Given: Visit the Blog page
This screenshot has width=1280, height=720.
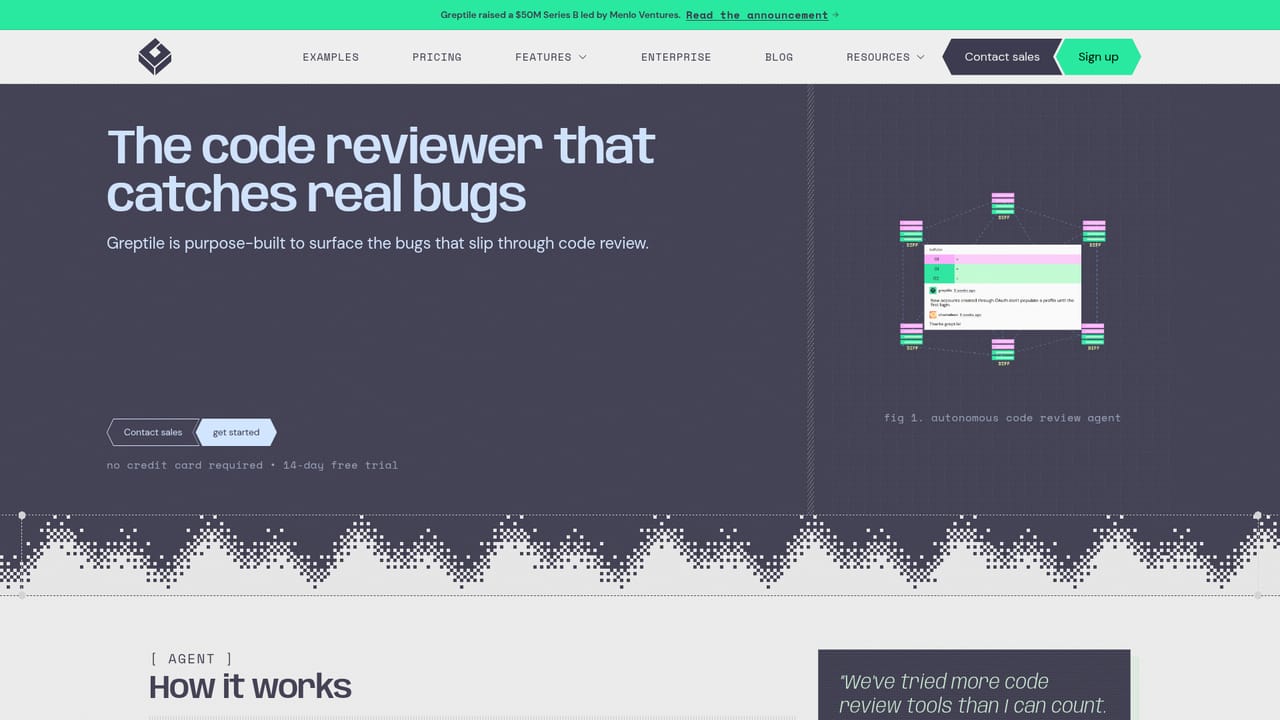Looking at the screenshot, I should click(x=779, y=57).
